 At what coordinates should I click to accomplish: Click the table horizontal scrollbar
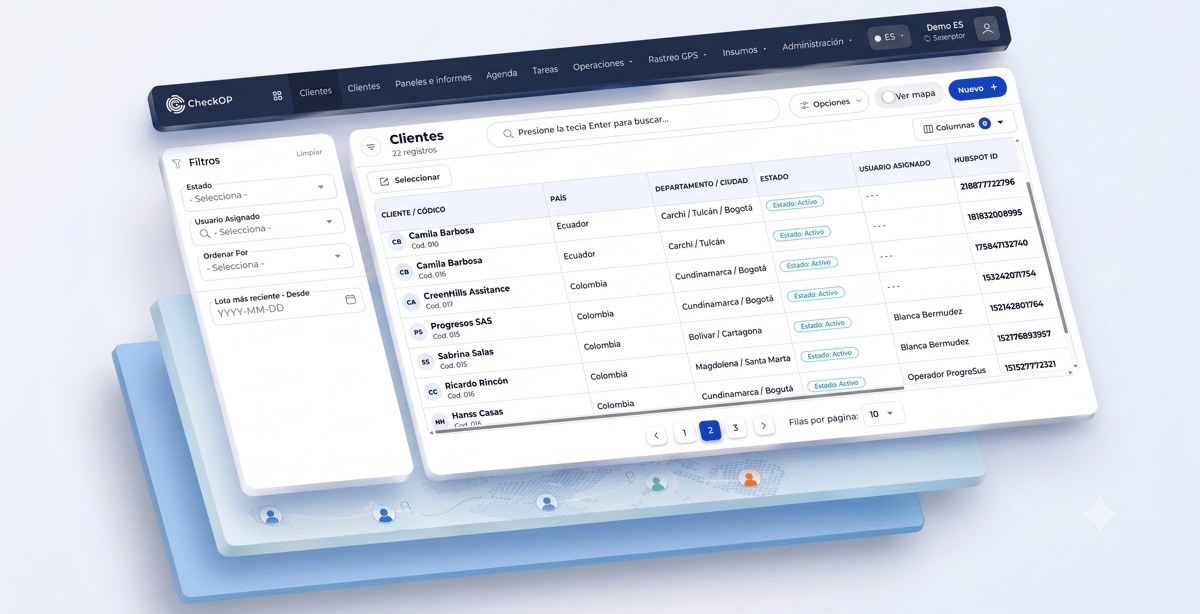click(668, 410)
